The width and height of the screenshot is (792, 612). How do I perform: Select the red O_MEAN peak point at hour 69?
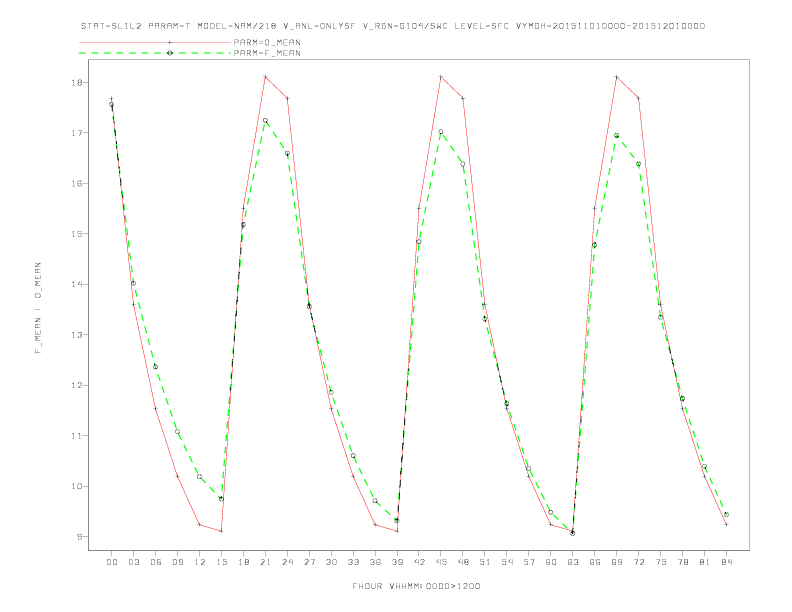pyautogui.click(x=617, y=77)
